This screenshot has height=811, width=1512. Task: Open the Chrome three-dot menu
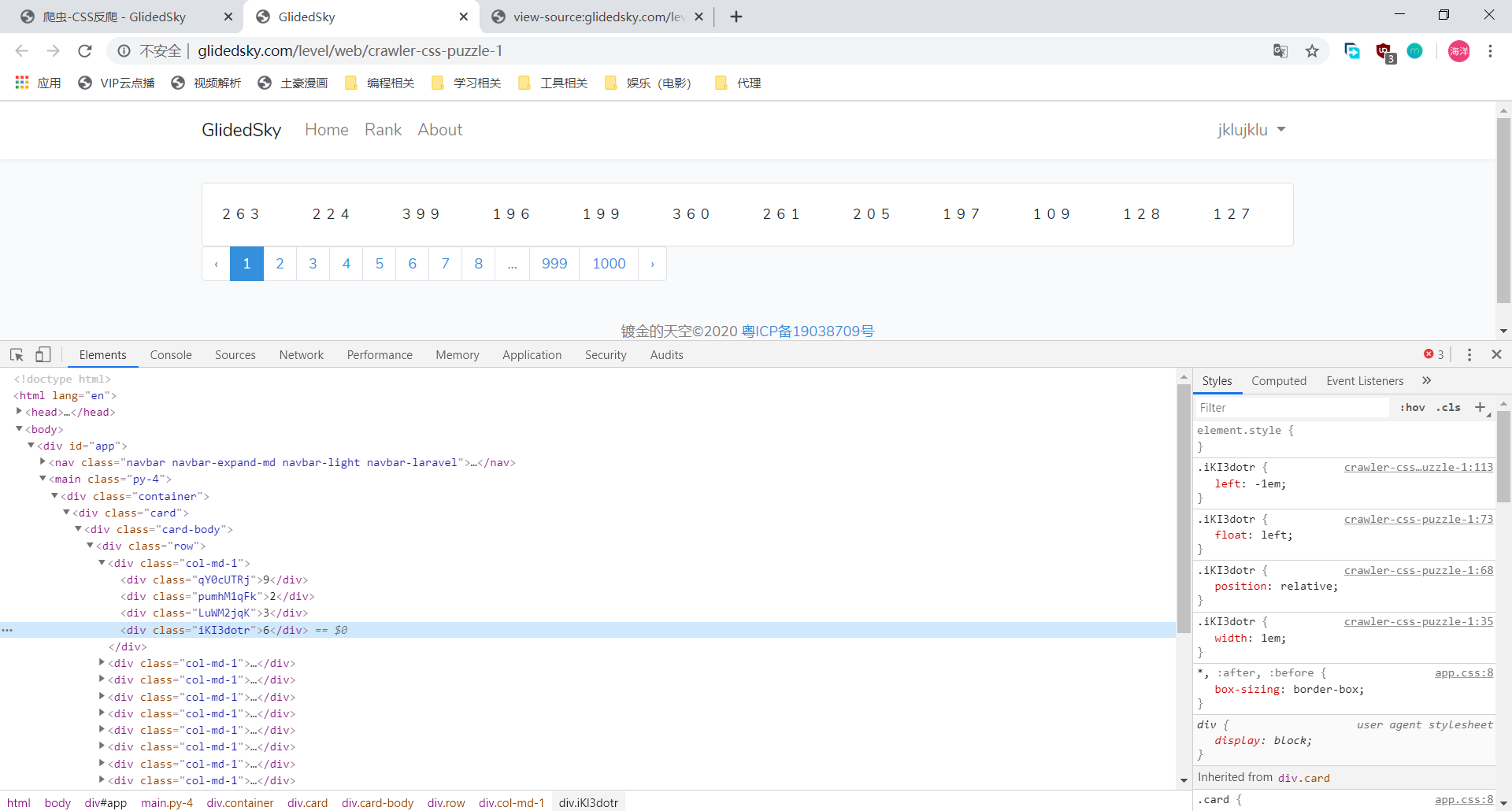pos(1490,51)
